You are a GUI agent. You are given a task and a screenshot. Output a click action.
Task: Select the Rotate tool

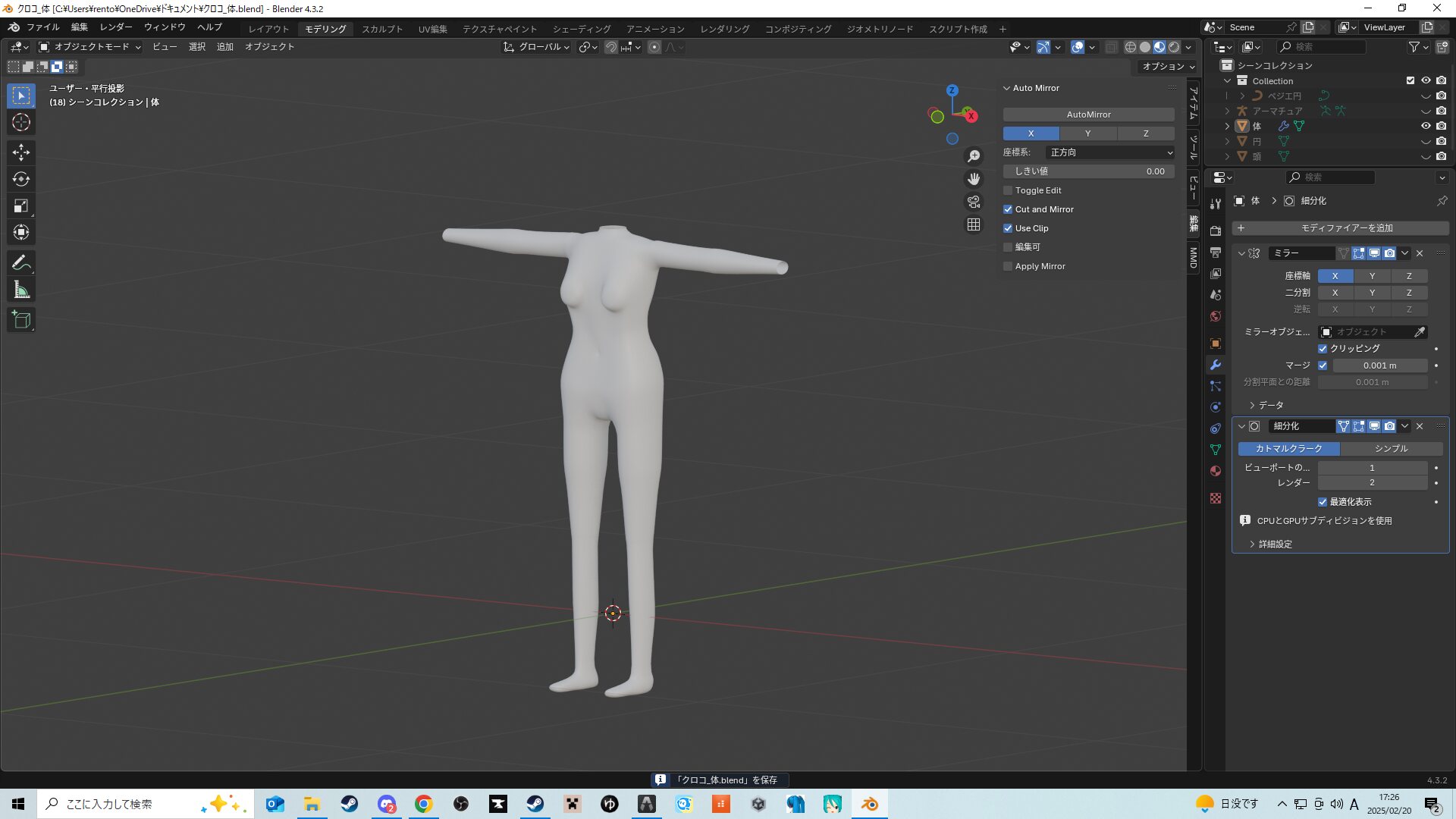(x=21, y=179)
